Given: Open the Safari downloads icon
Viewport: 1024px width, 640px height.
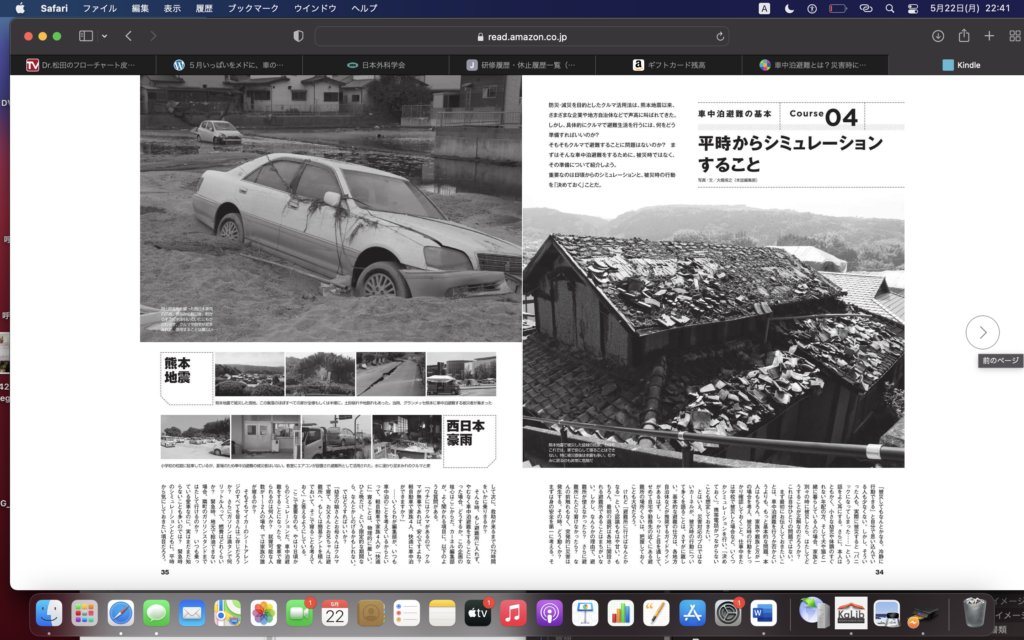Looking at the screenshot, I should [x=938, y=36].
